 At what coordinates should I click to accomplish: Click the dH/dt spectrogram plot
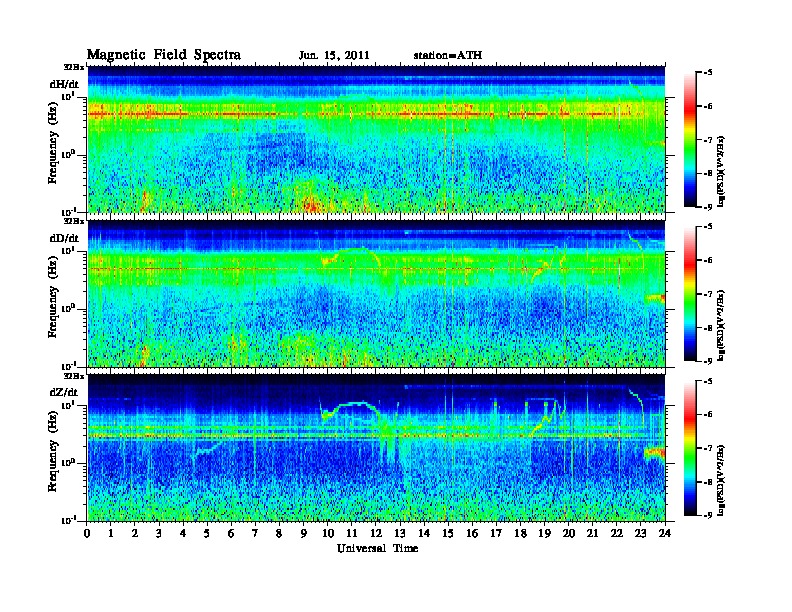tap(376, 139)
